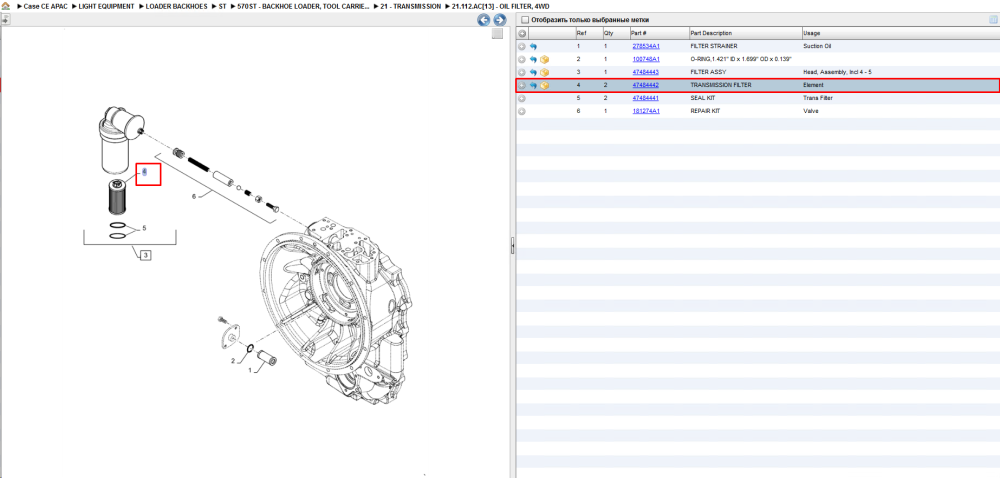Select callout 1 on the diagram

coord(251,368)
